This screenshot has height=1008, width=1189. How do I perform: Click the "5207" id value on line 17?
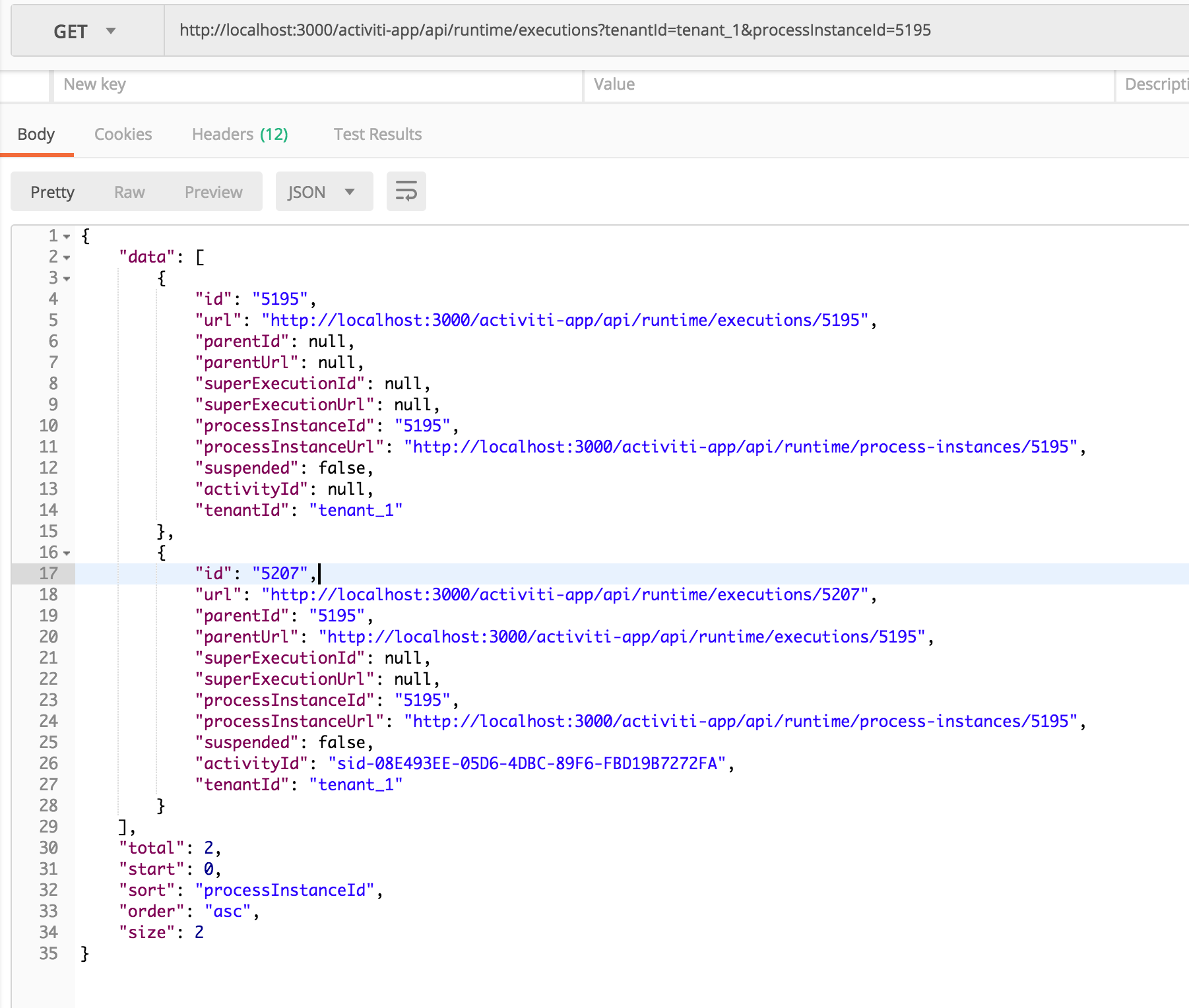280,573
